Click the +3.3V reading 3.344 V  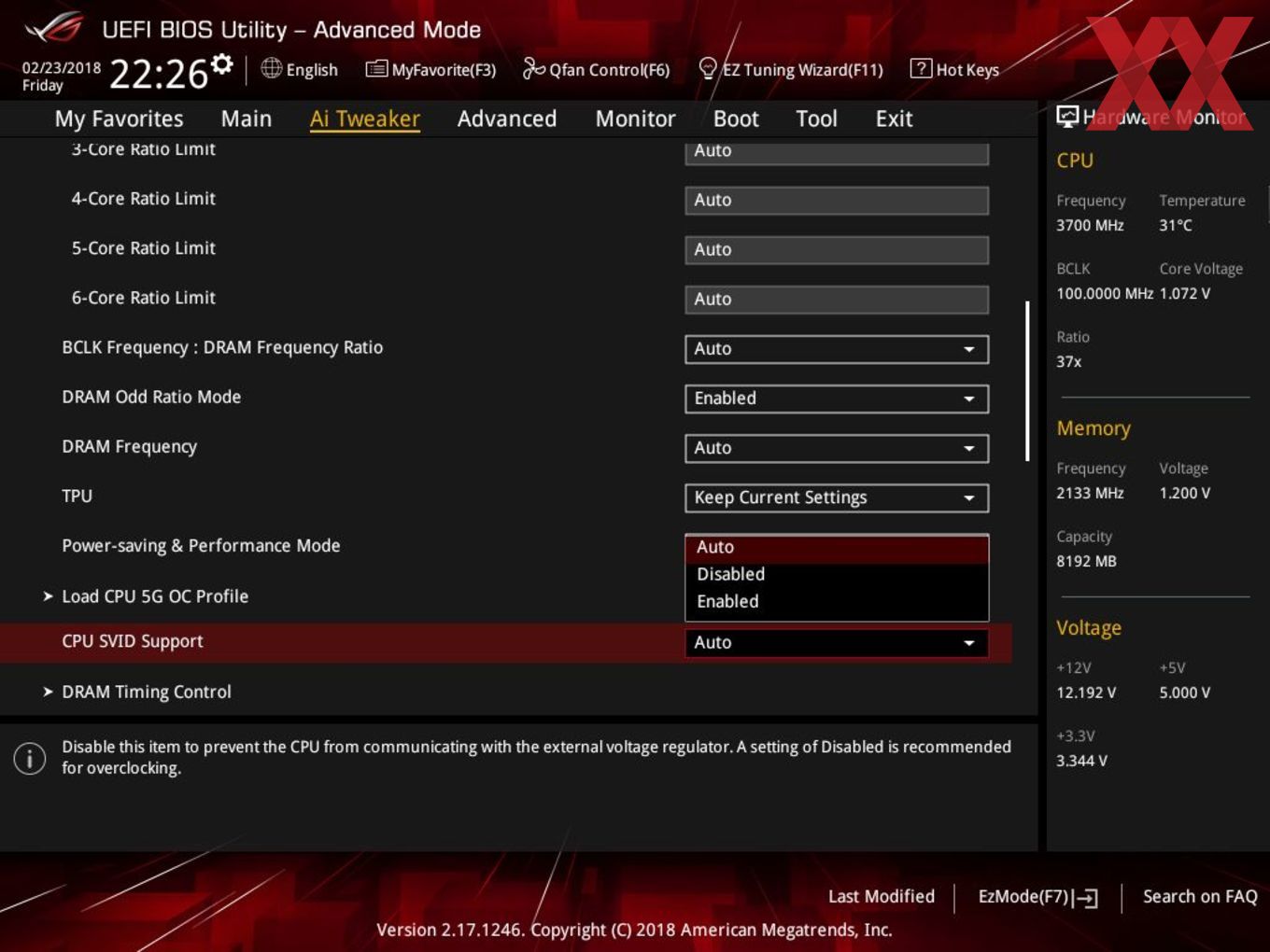pos(1081,761)
